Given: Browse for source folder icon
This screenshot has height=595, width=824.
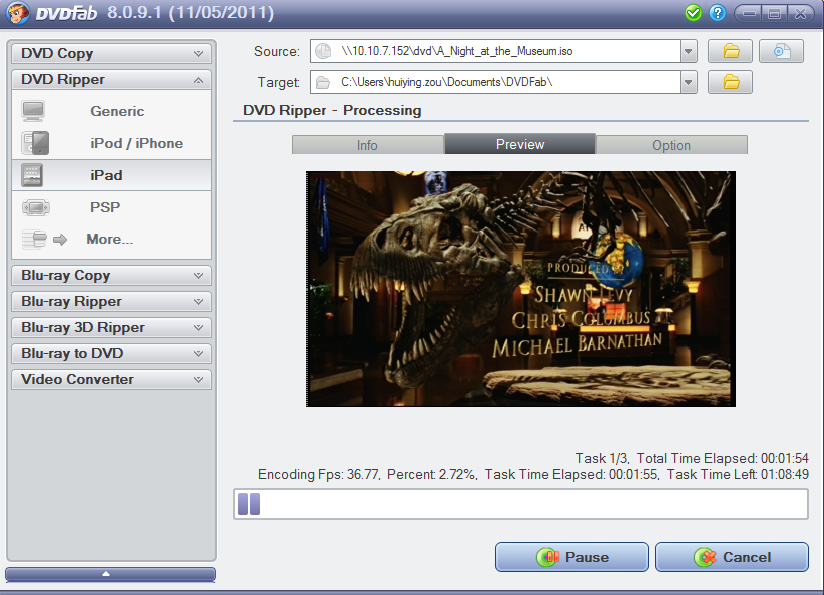Looking at the screenshot, I should coord(730,51).
